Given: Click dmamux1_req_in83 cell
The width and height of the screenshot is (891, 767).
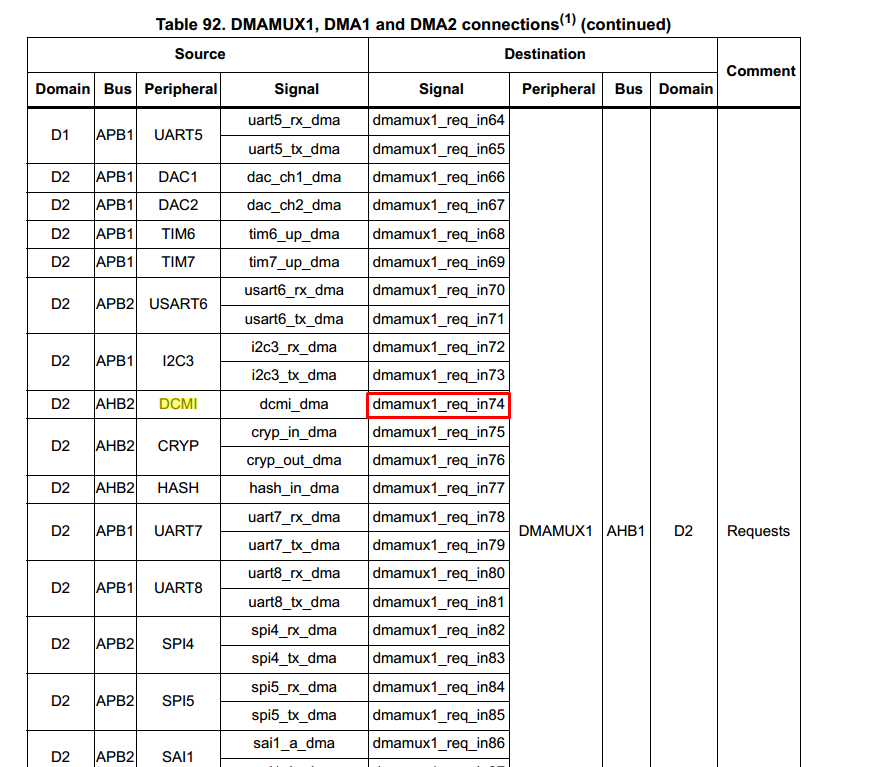Looking at the screenshot, I should (439, 658).
